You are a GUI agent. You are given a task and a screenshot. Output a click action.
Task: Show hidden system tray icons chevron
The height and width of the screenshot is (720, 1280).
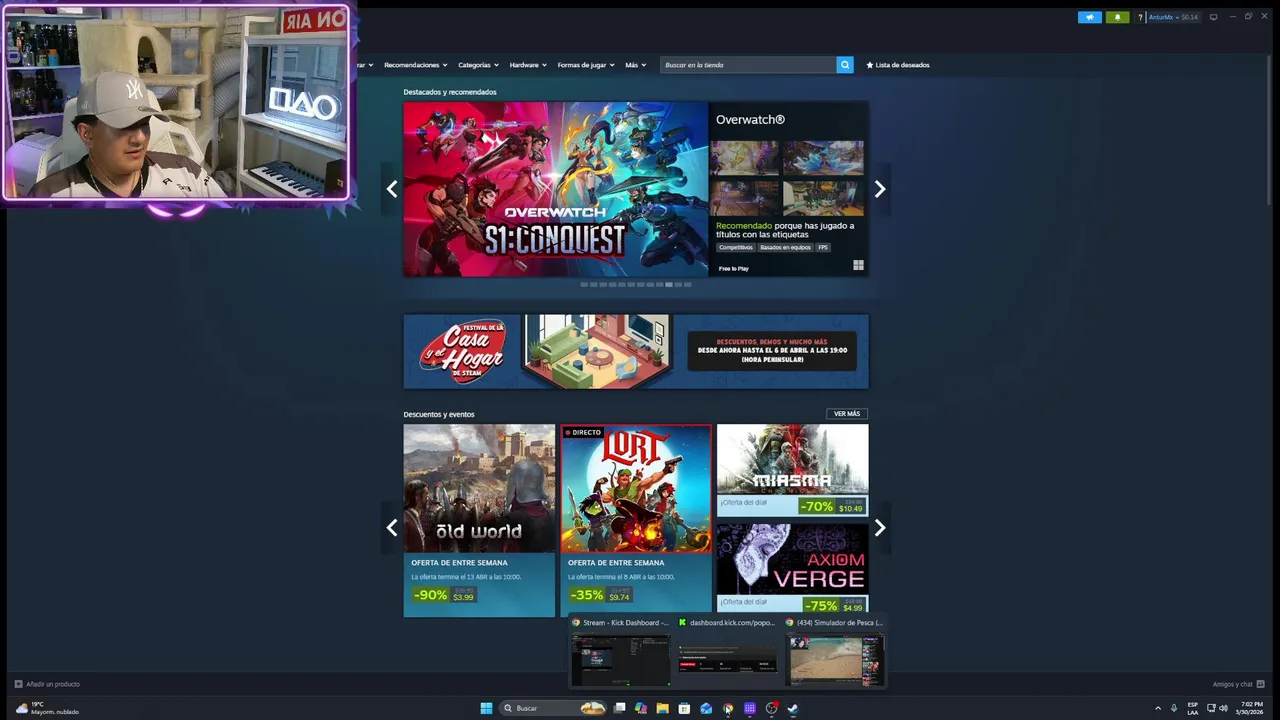pyautogui.click(x=1158, y=708)
